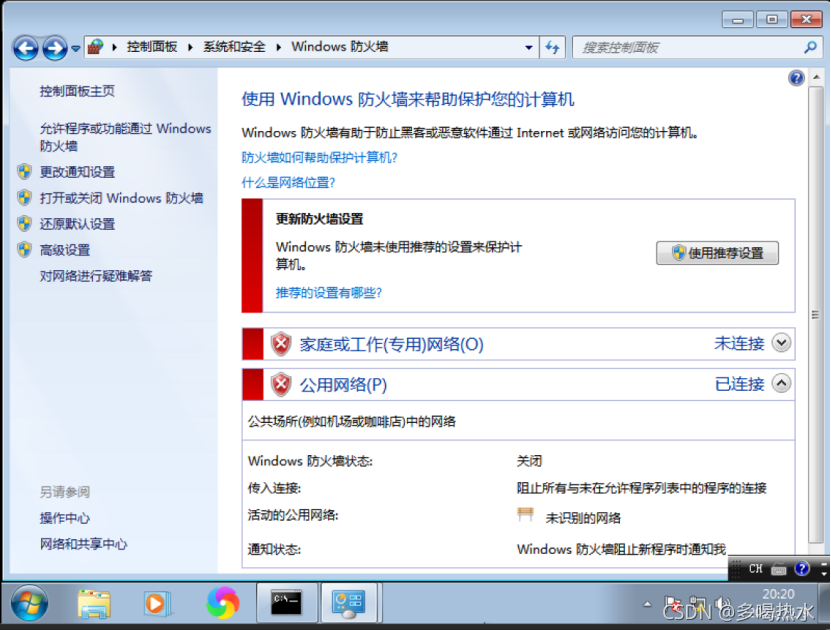
Task: Click the Forward navigation arrow
Action: [x=55, y=48]
